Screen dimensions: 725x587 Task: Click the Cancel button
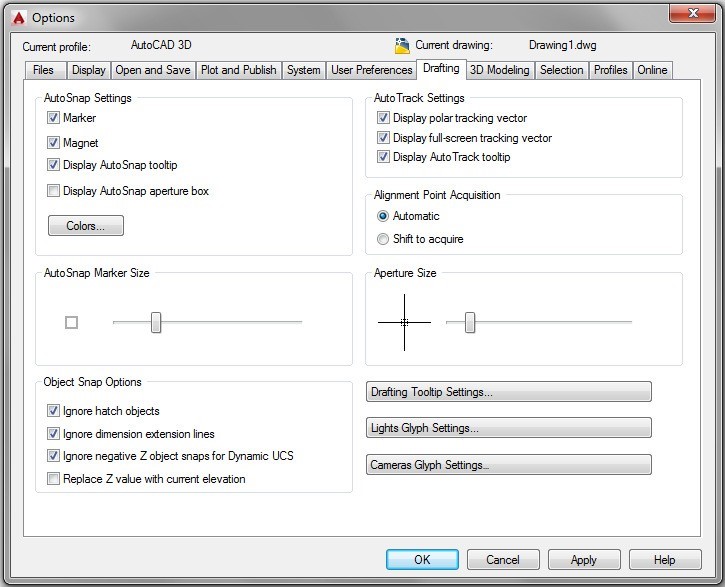tap(503, 560)
